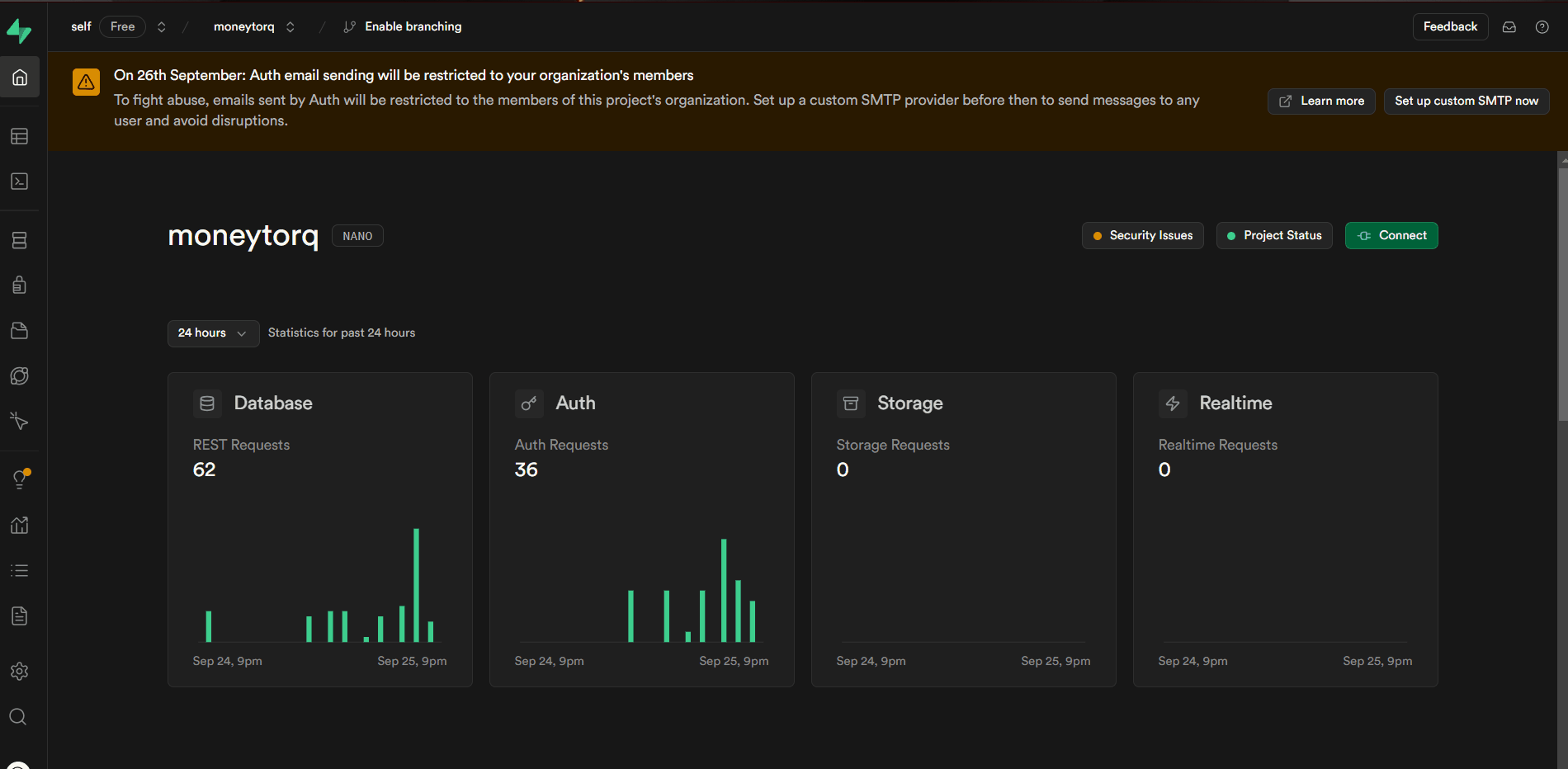Click the Storage Requests label

(x=893, y=446)
